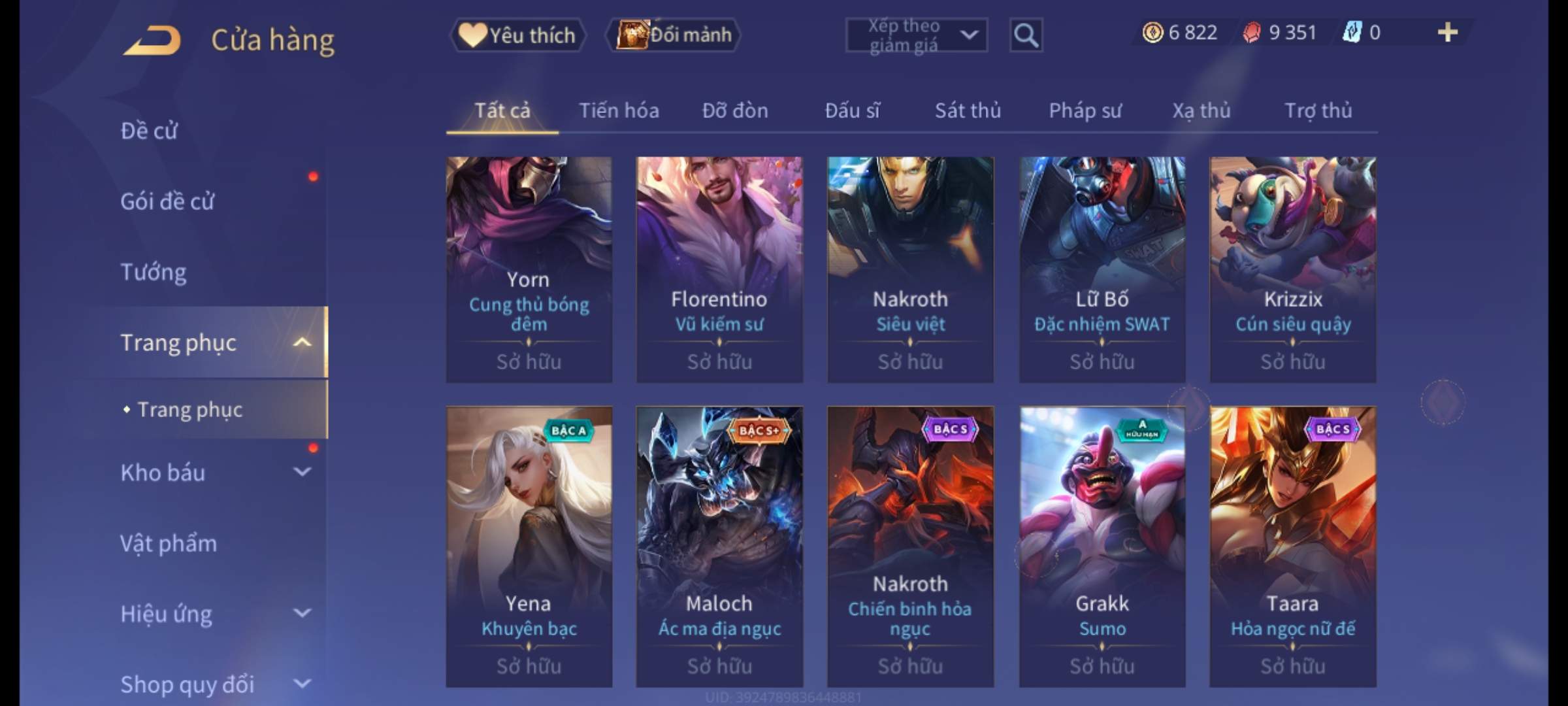Switch to the Pháp sư tab
Image resolution: width=1568 pixels, height=706 pixels.
point(1085,110)
